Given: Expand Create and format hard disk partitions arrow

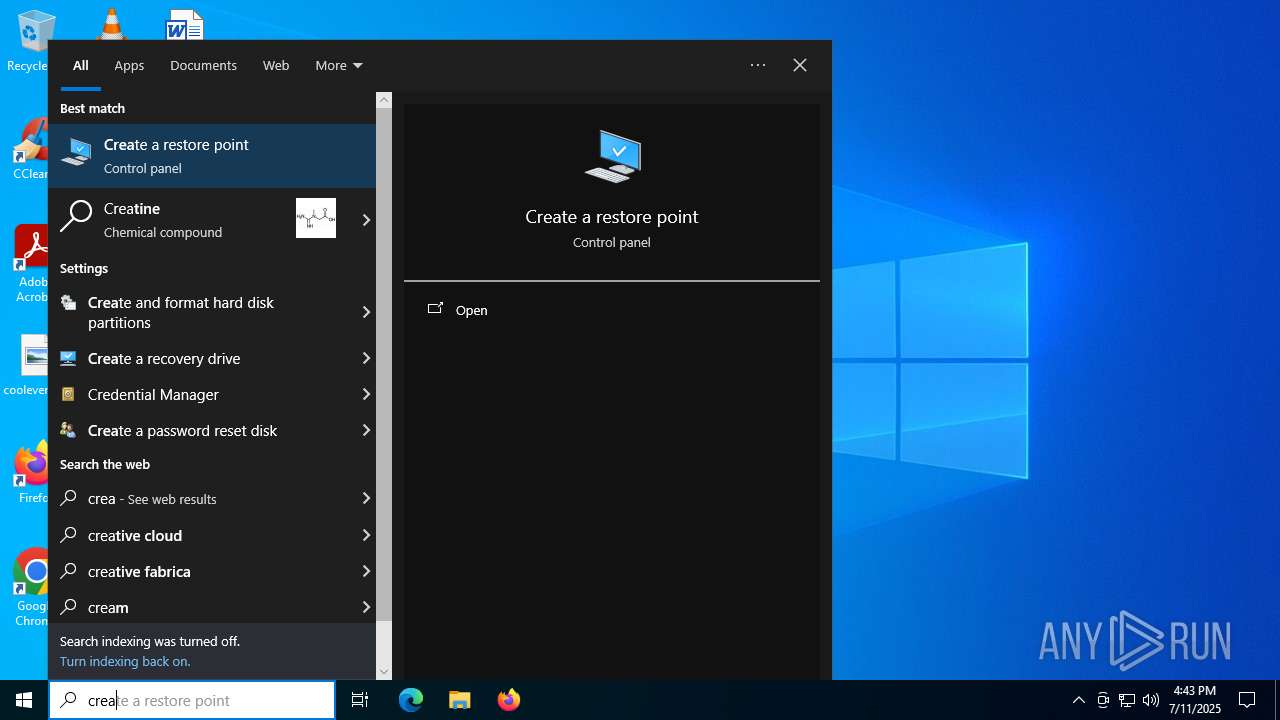Looking at the screenshot, I should tap(366, 312).
